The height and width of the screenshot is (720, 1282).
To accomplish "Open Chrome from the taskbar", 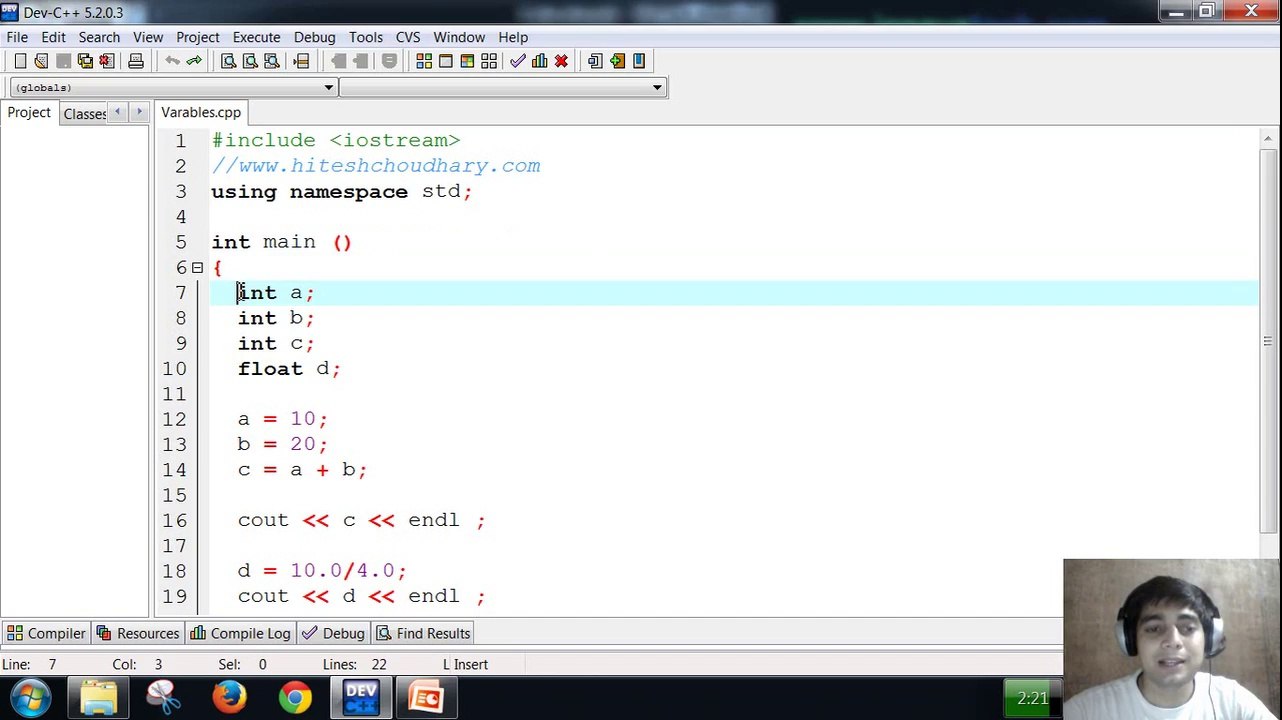I will click(295, 698).
